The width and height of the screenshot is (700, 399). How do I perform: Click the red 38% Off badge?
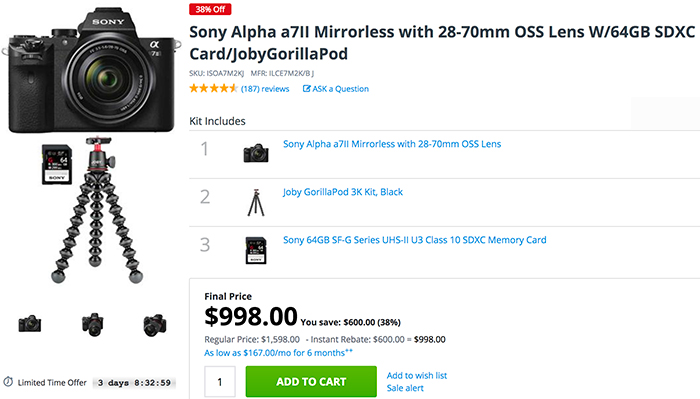210,9
